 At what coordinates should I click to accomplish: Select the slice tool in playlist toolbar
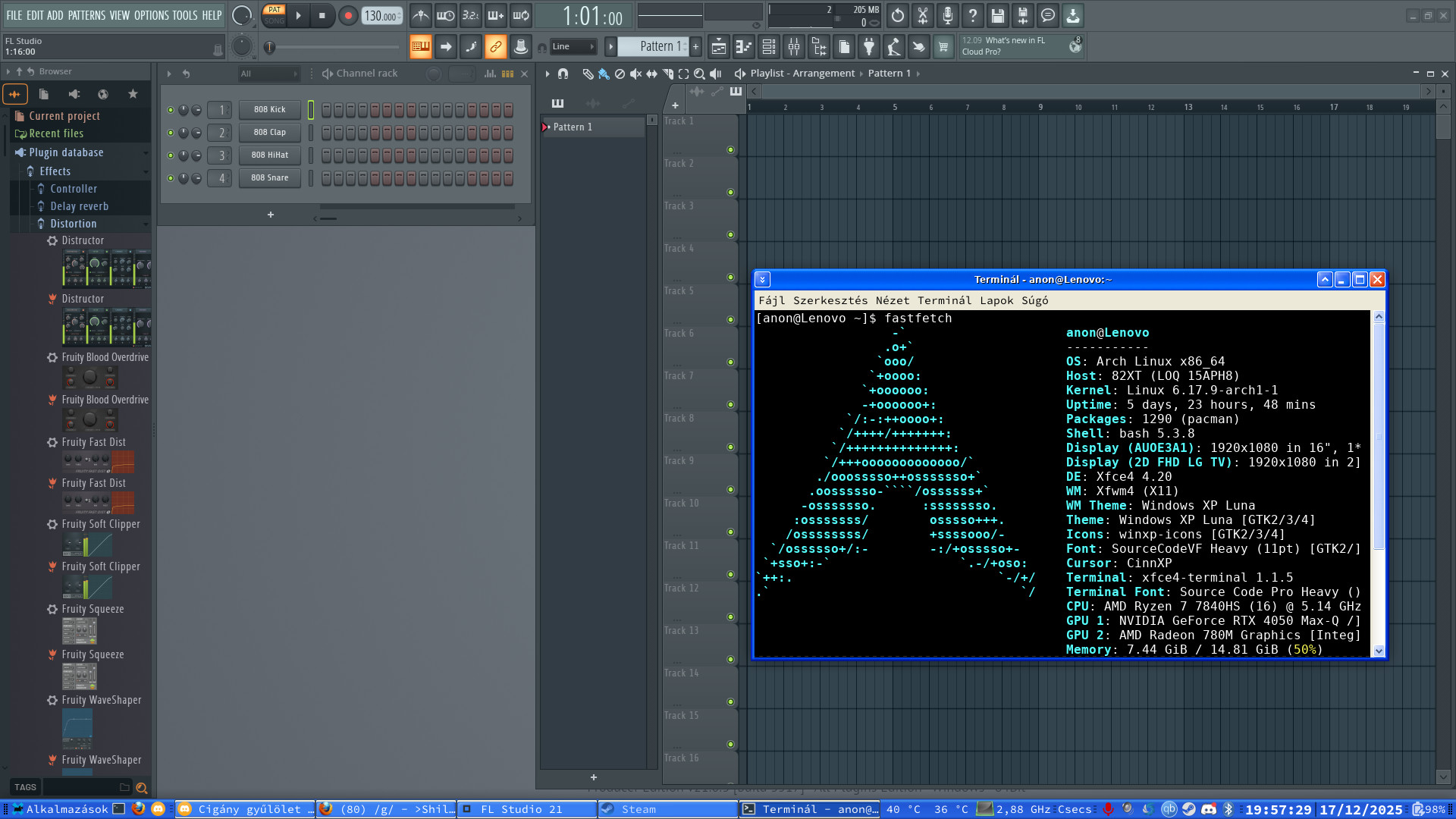(667, 74)
